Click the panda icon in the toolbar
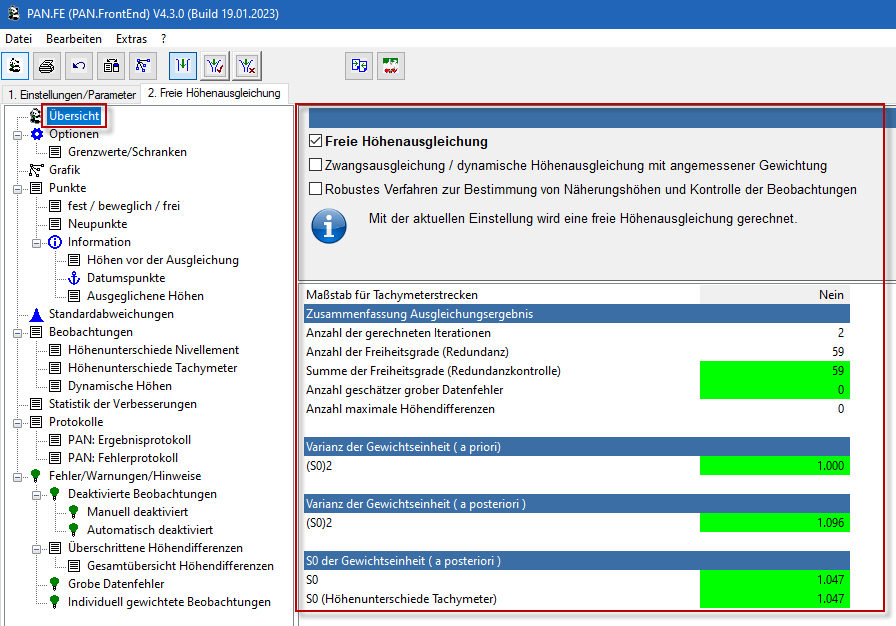896x626 pixels. click(x=15, y=66)
